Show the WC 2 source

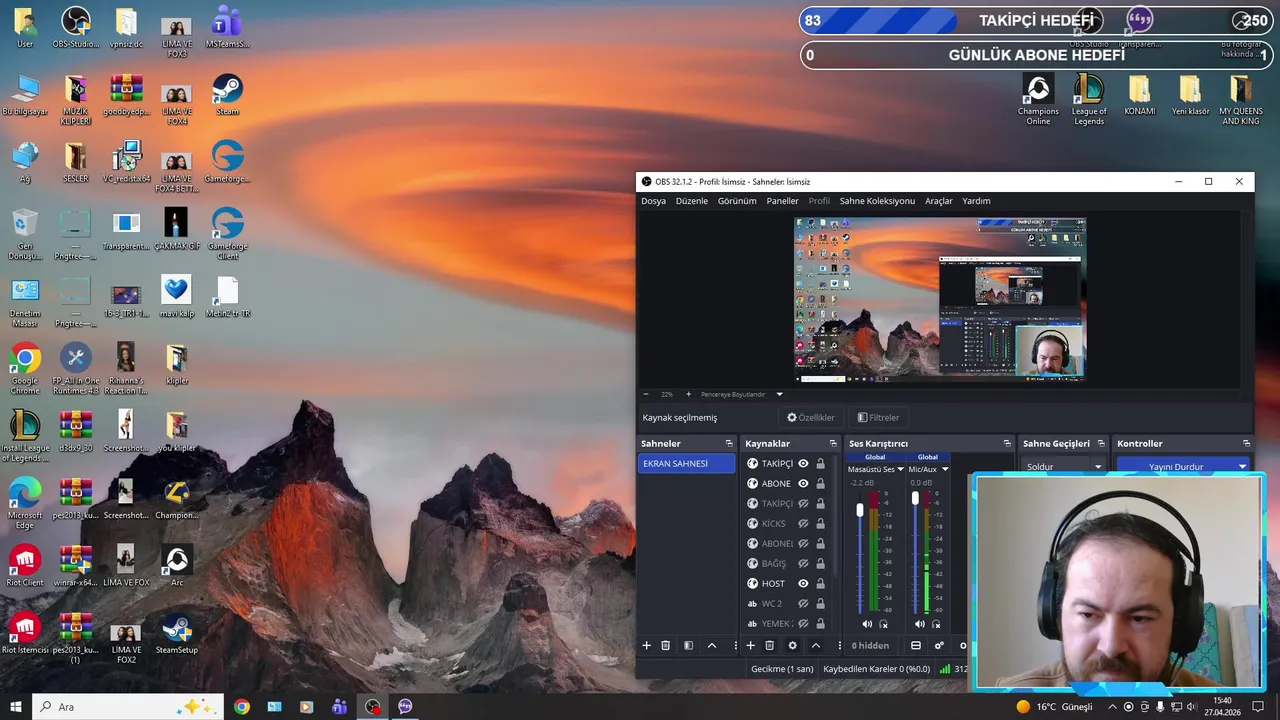click(803, 603)
